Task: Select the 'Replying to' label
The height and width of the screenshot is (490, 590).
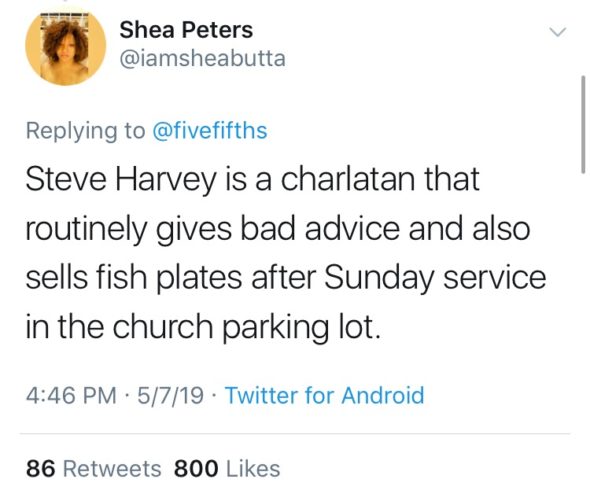Action: coord(85,132)
